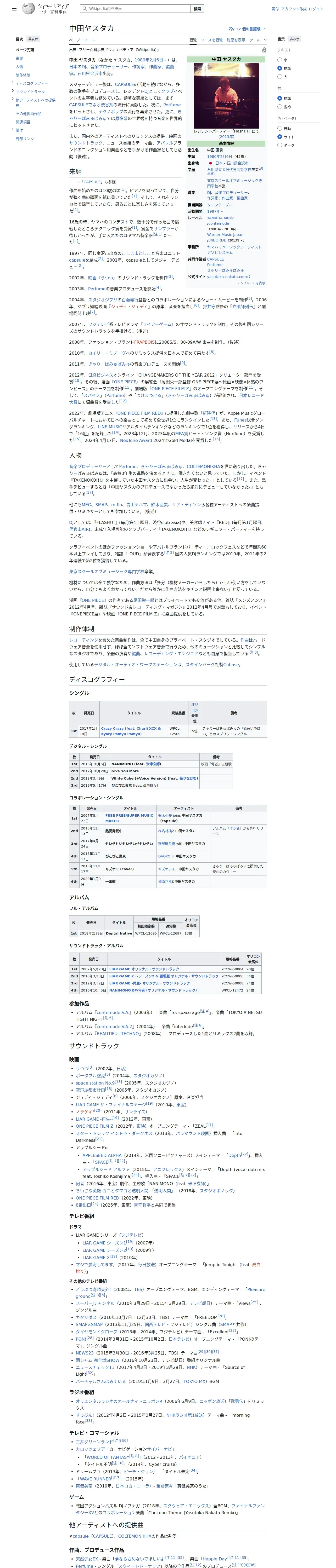Select 標準 under the 幅 heading
Image resolution: width=336 pixels, height=1568 pixels.
click(x=280, y=98)
